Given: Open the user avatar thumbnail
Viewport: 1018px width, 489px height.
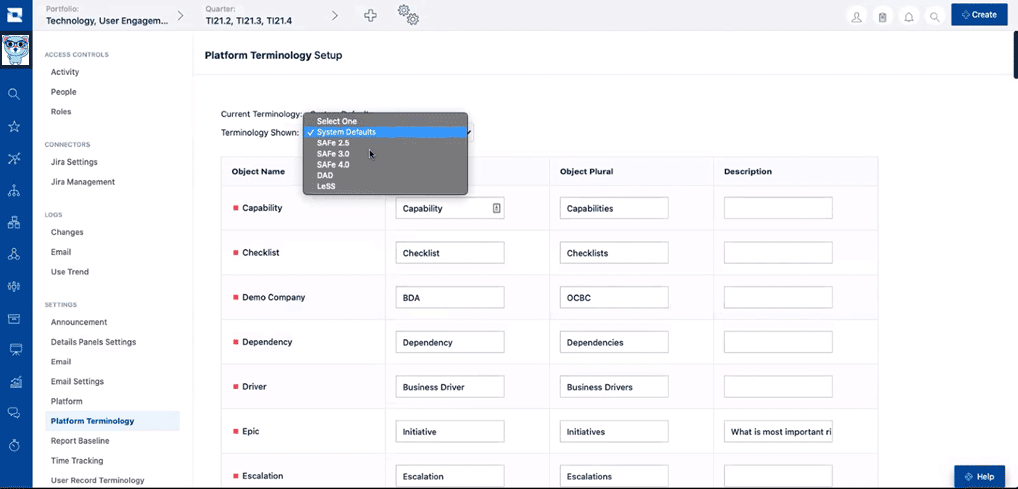Looking at the screenshot, I should pos(15,51).
